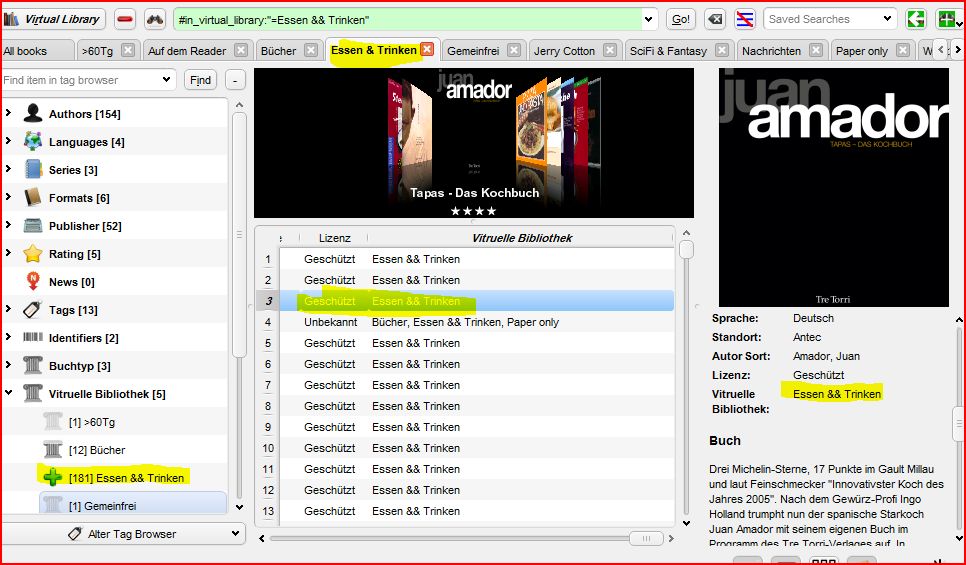
Task: Click the Tags tag icon
Action: coord(33,310)
